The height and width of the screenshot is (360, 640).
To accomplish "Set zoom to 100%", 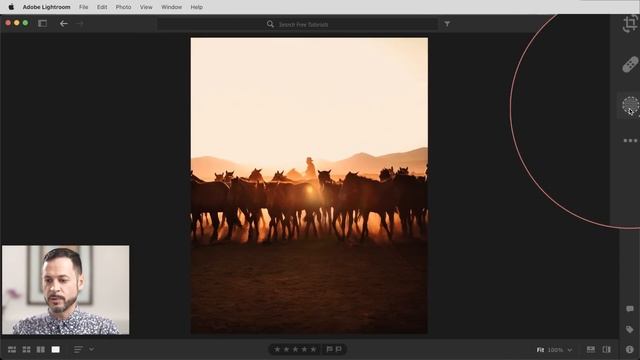I will point(555,350).
